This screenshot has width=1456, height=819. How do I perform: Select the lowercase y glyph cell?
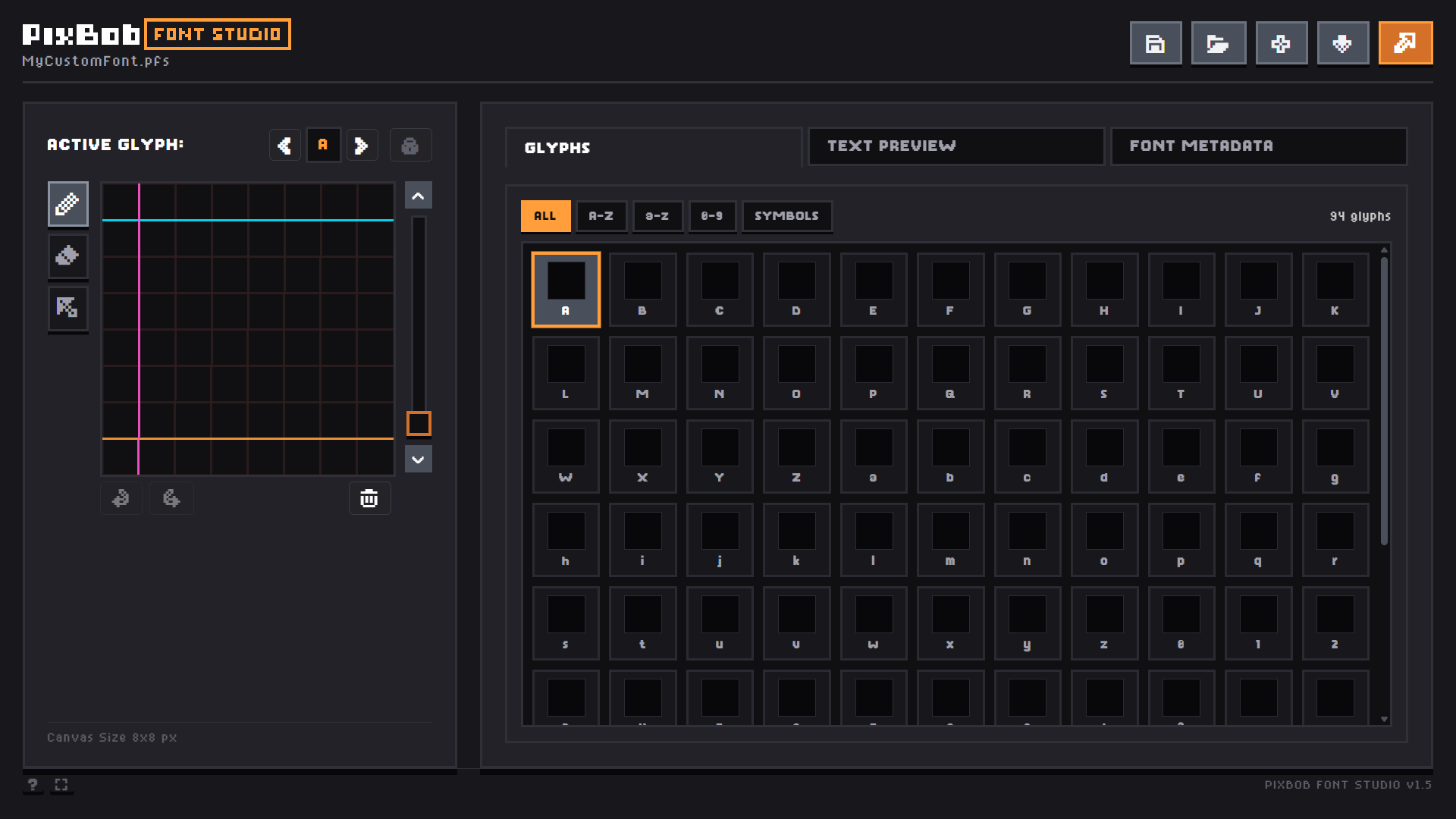pyautogui.click(x=1028, y=623)
